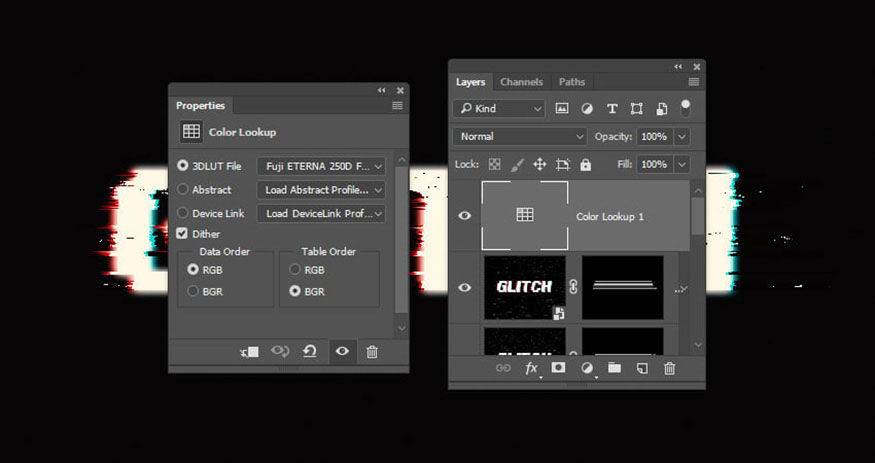875x463 pixels.
Task: Open the Opacity slider dropdown arrow
Action: (x=682, y=137)
